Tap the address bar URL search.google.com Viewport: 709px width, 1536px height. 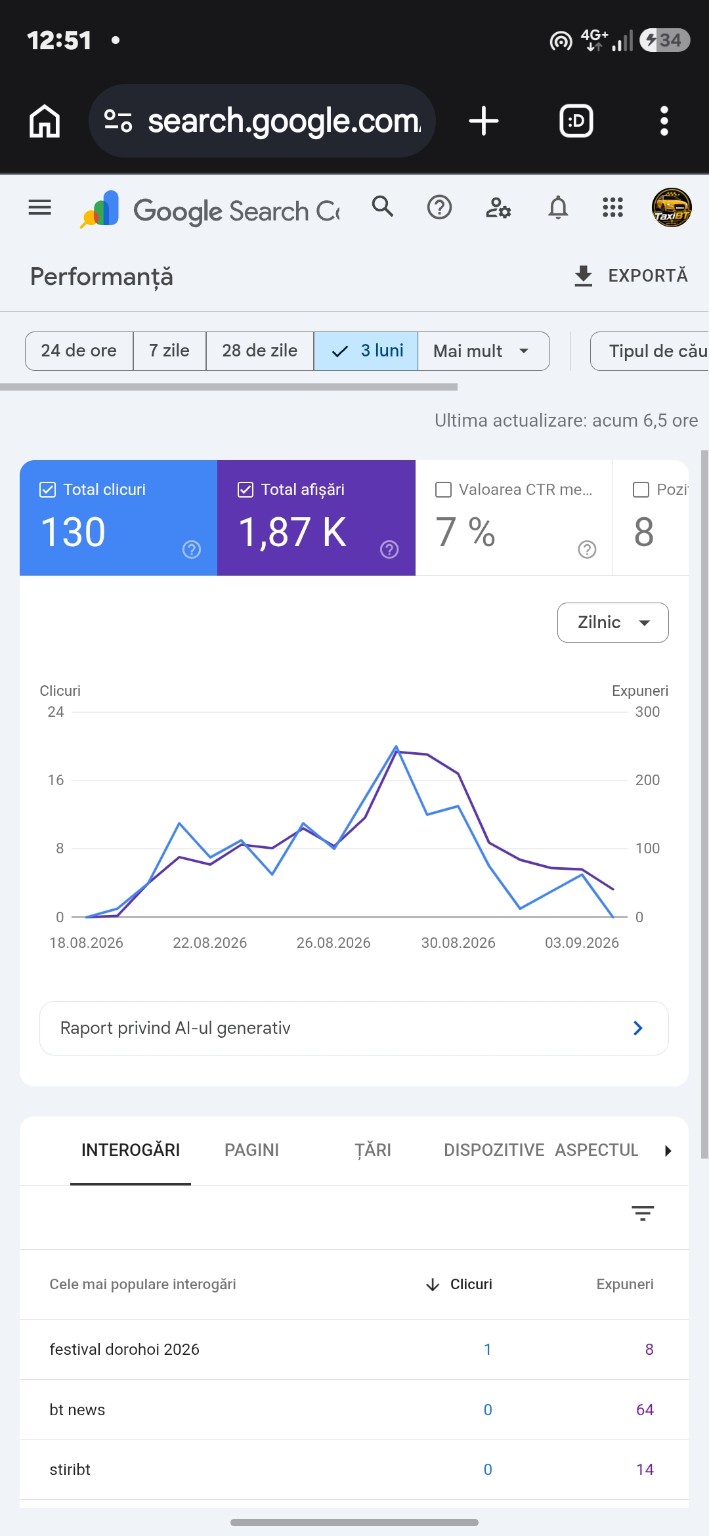pos(285,122)
